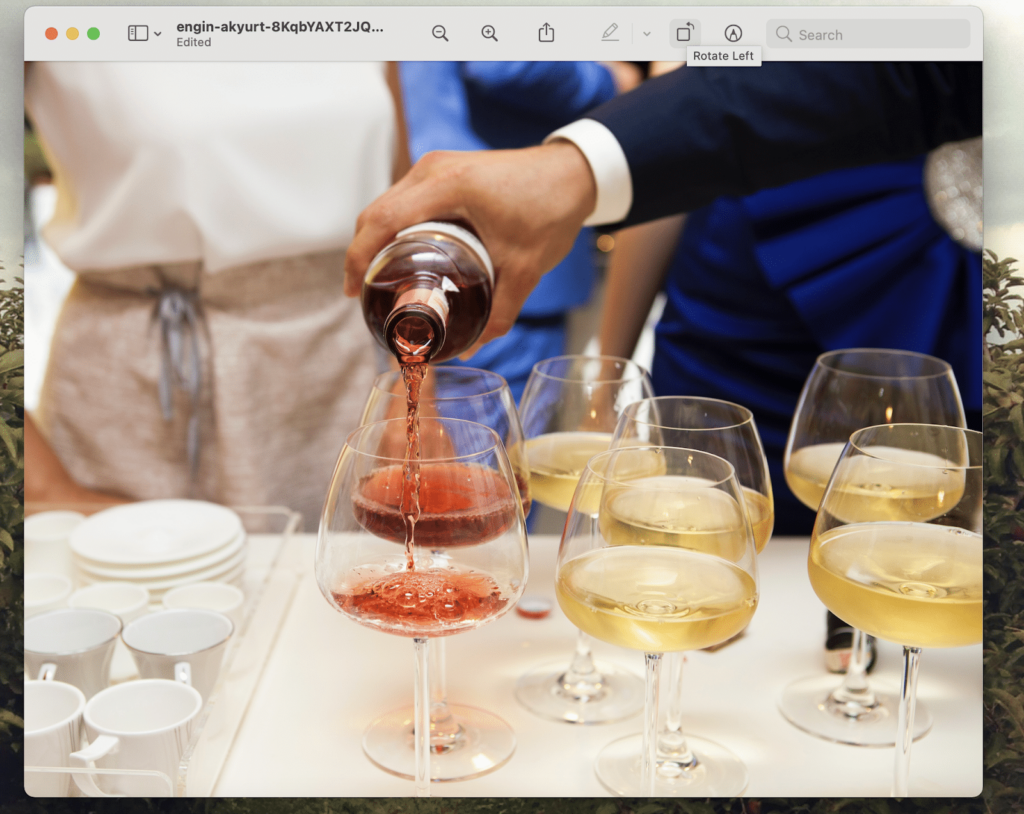1024x814 pixels.
Task: Click the Zoom Out magnifier icon
Action: pyautogui.click(x=440, y=33)
